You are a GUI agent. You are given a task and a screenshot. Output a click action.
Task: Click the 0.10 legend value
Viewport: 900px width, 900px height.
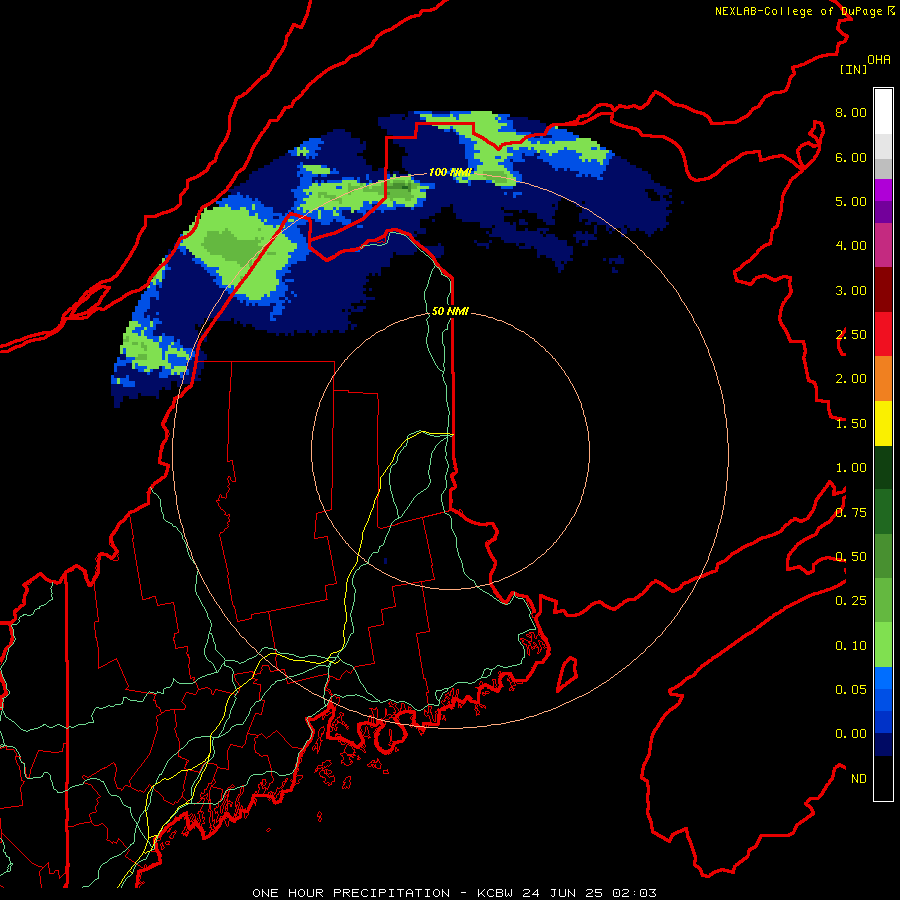(x=851, y=646)
